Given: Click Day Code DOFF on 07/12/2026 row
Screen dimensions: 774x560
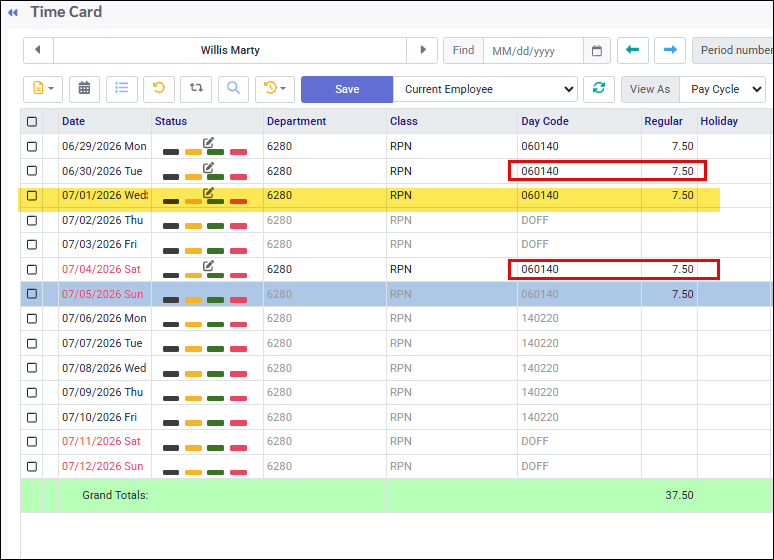Looking at the screenshot, I should tap(535, 466).
